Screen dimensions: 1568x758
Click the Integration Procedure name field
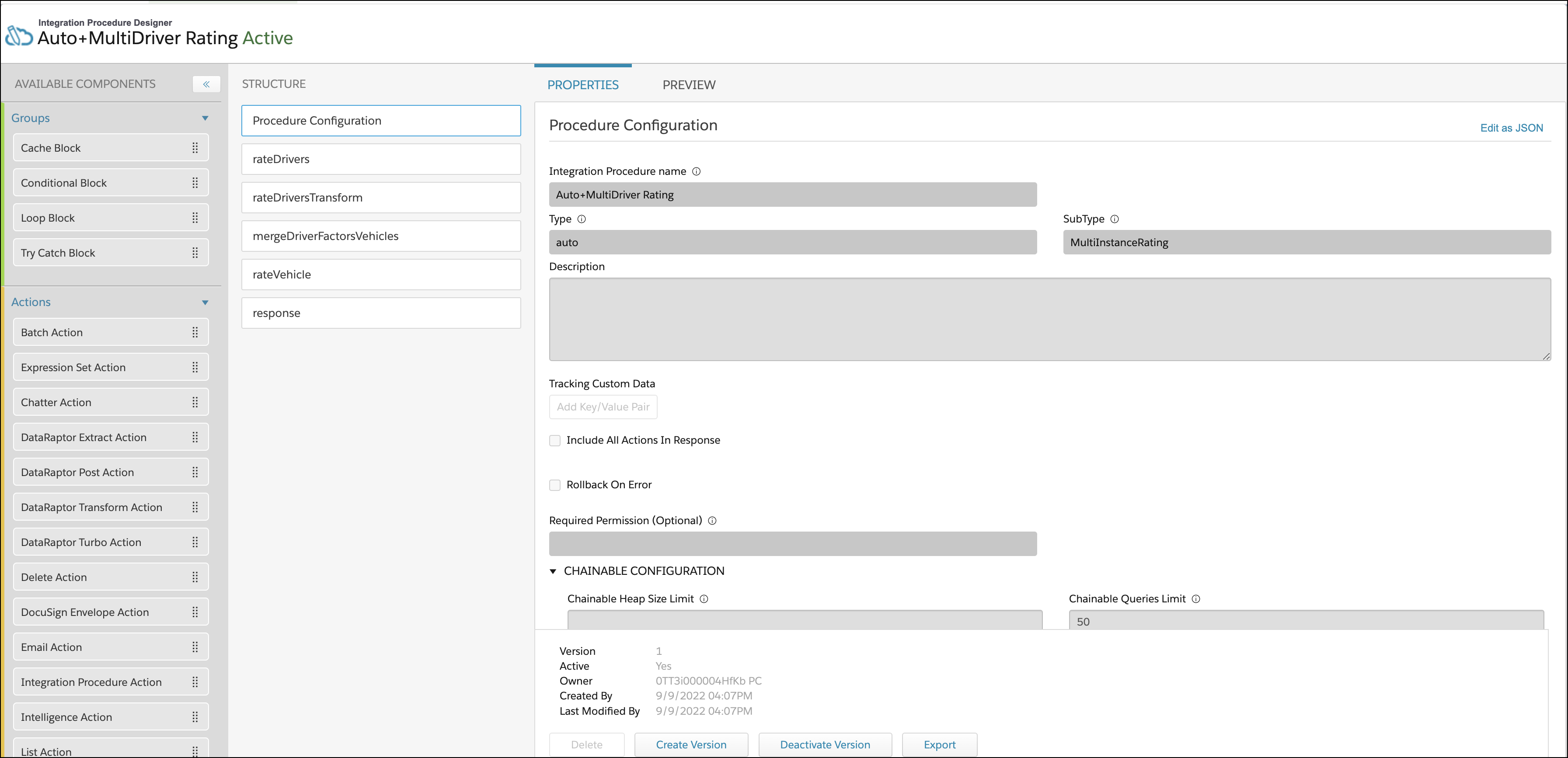click(792, 195)
